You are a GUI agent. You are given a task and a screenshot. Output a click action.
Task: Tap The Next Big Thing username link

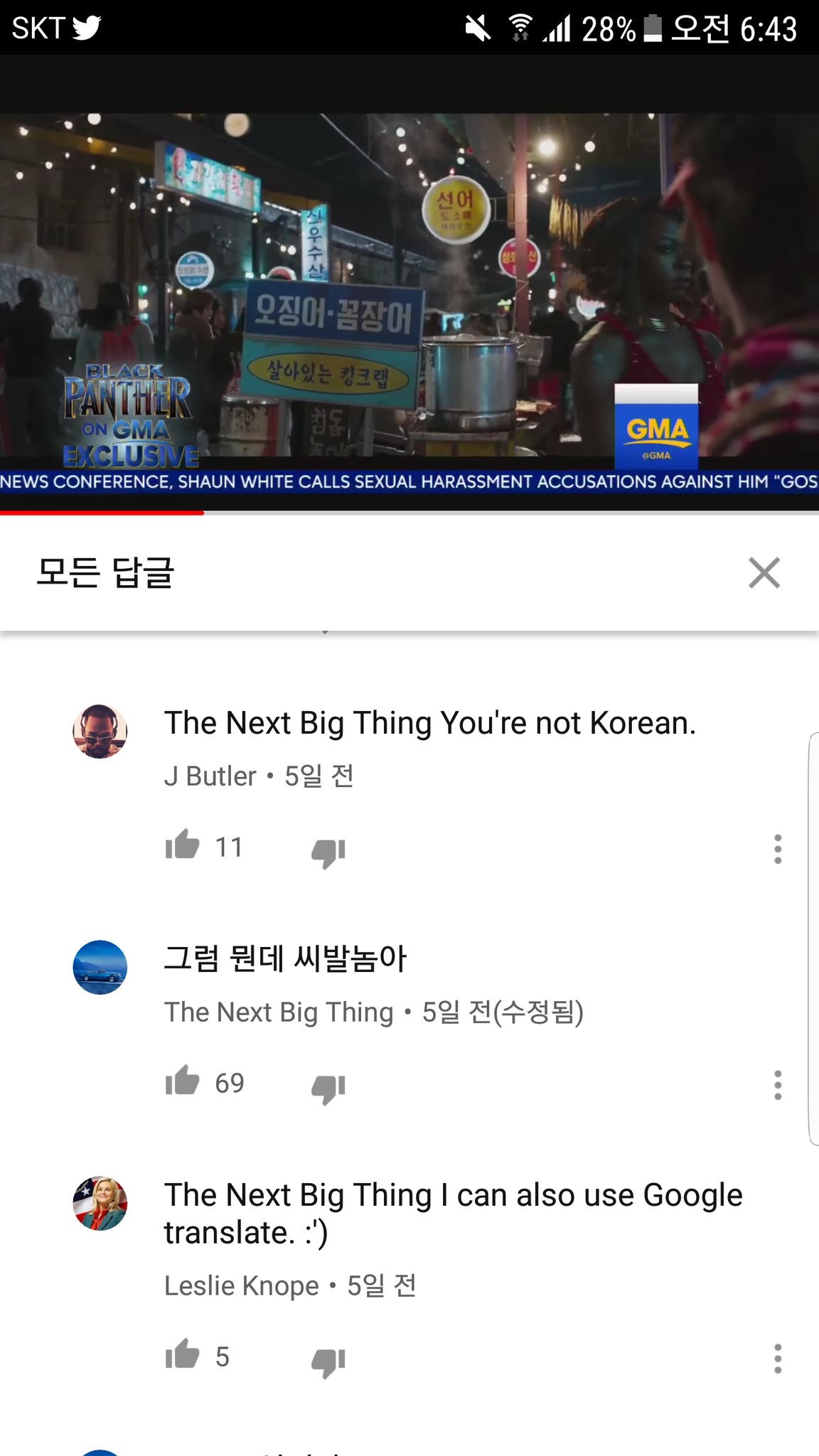click(x=279, y=1012)
